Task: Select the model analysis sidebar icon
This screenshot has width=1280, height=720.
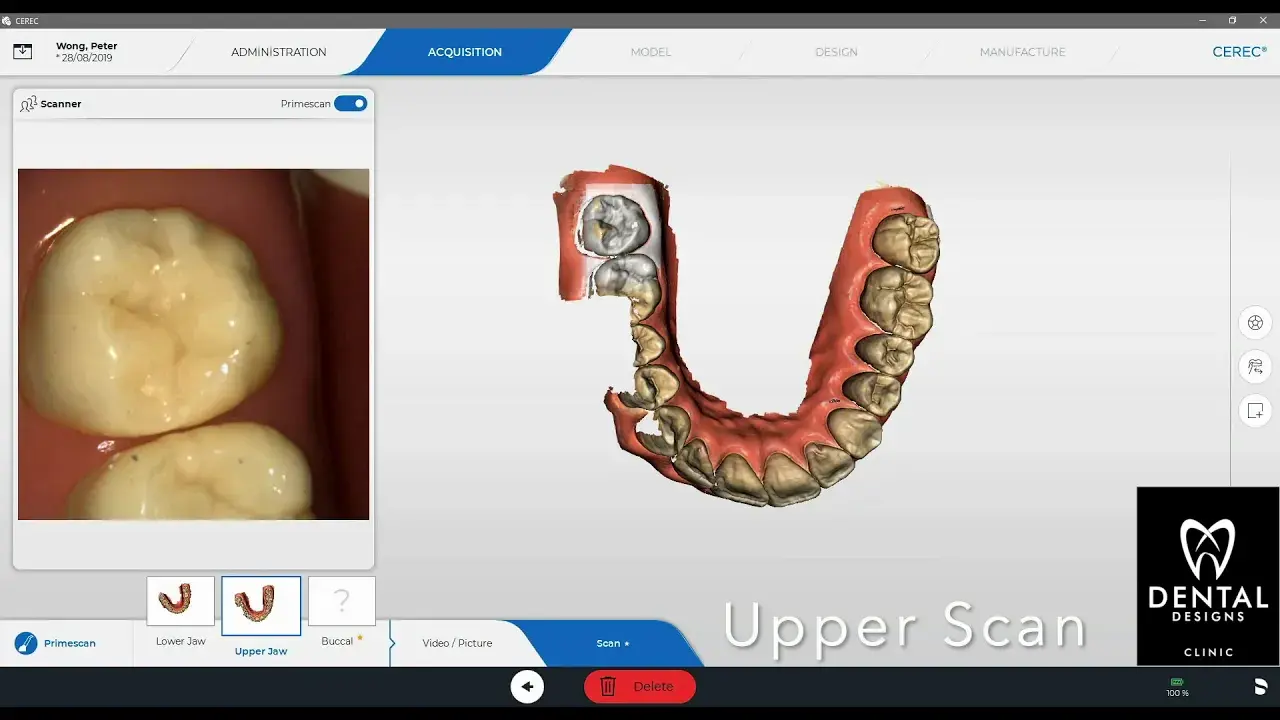Action: coord(1254,367)
